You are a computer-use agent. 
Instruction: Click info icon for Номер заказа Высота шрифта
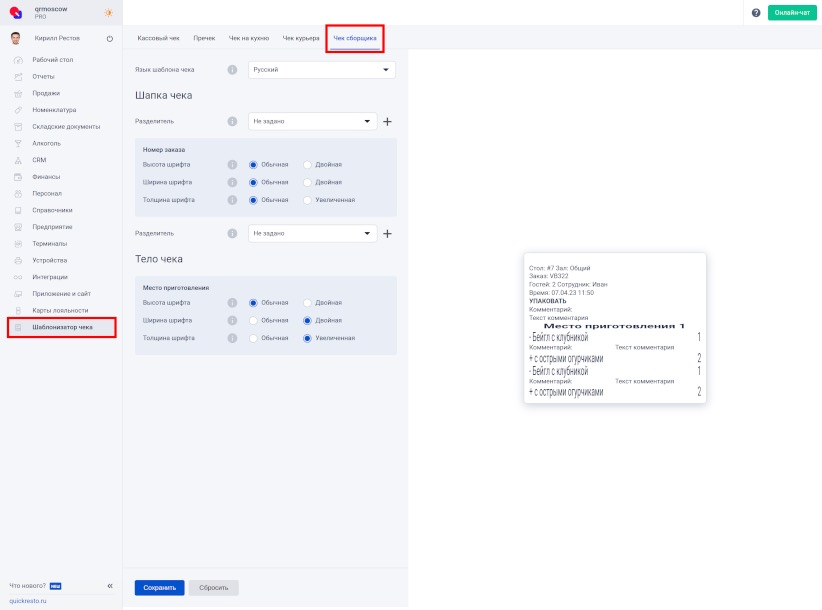click(x=232, y=165)
